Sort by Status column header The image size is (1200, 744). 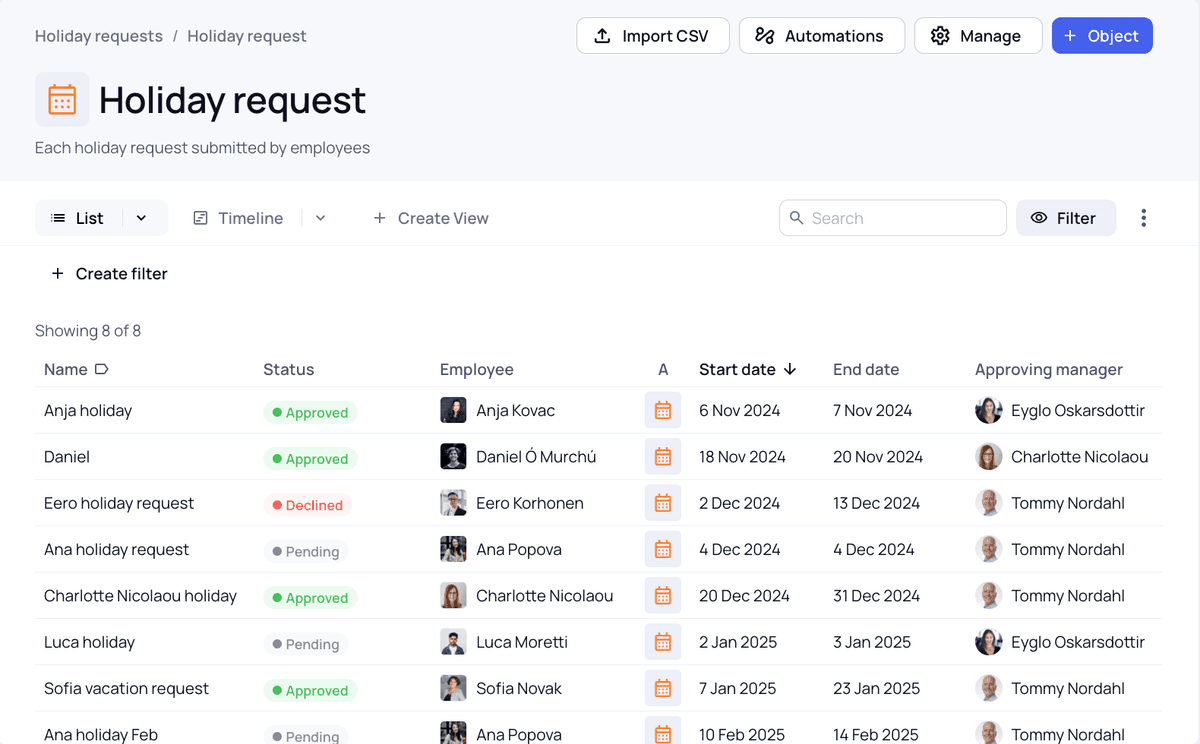coord(289,369)
